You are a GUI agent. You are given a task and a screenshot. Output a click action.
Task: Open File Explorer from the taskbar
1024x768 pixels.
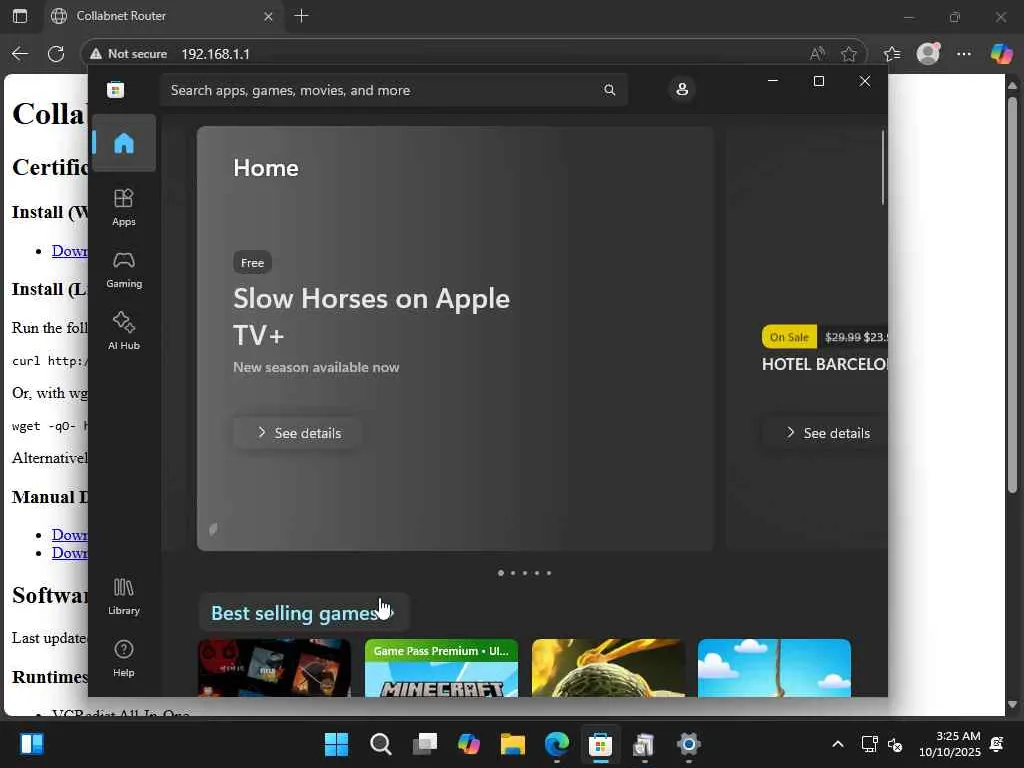pos(513,744)
